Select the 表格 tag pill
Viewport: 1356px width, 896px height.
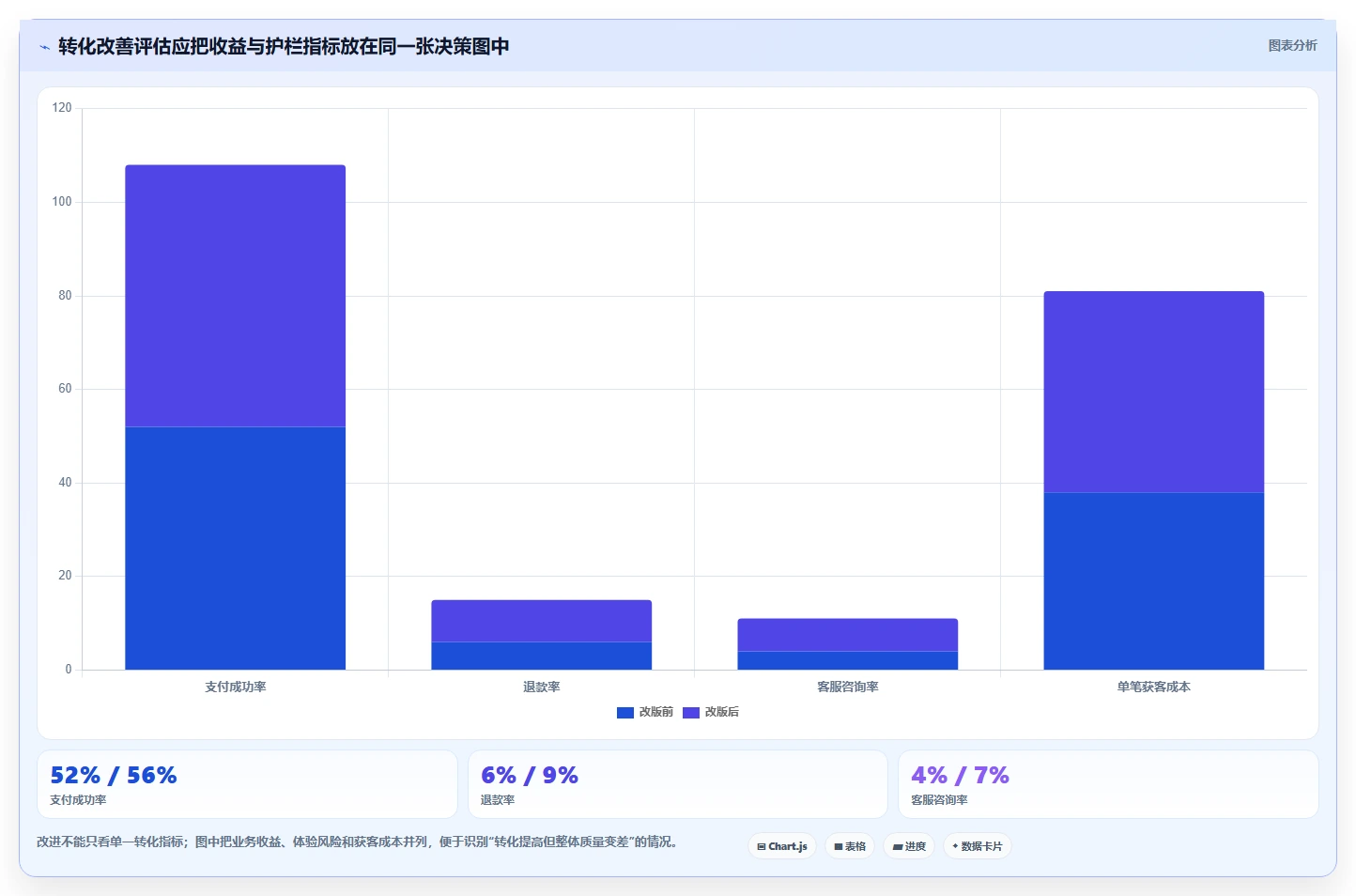tap(850, 846)
